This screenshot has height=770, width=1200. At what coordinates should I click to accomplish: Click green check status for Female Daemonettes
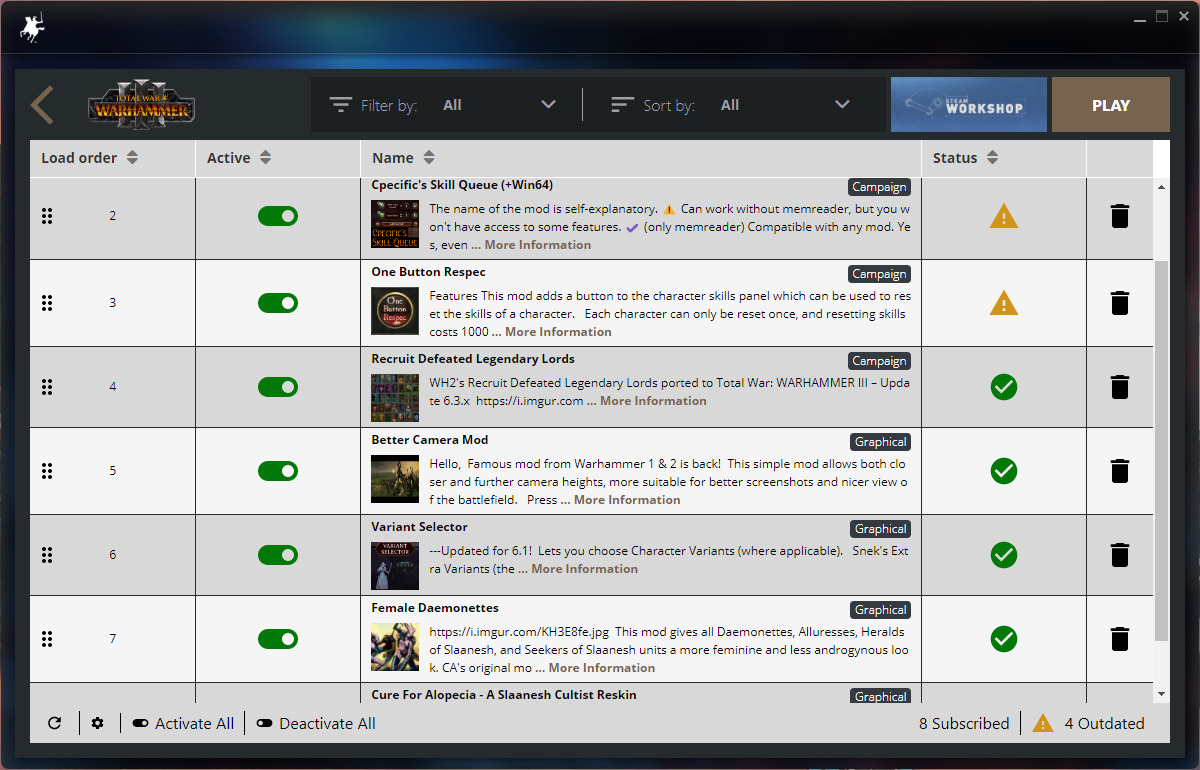(x=1004, y=639)
